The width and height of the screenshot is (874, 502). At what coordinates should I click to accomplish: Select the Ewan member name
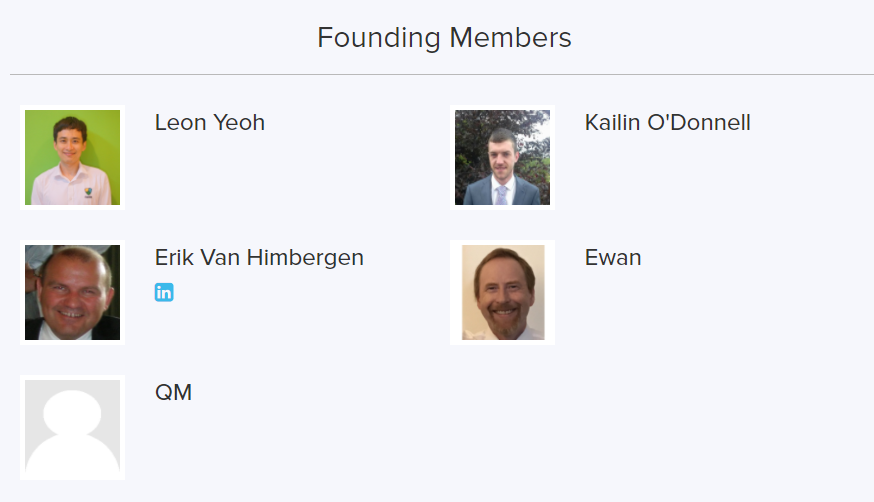click(x=612, y=257)
